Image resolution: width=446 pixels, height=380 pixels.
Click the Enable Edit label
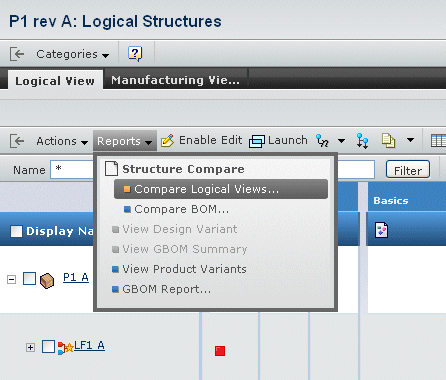click(x=211, y=140)
